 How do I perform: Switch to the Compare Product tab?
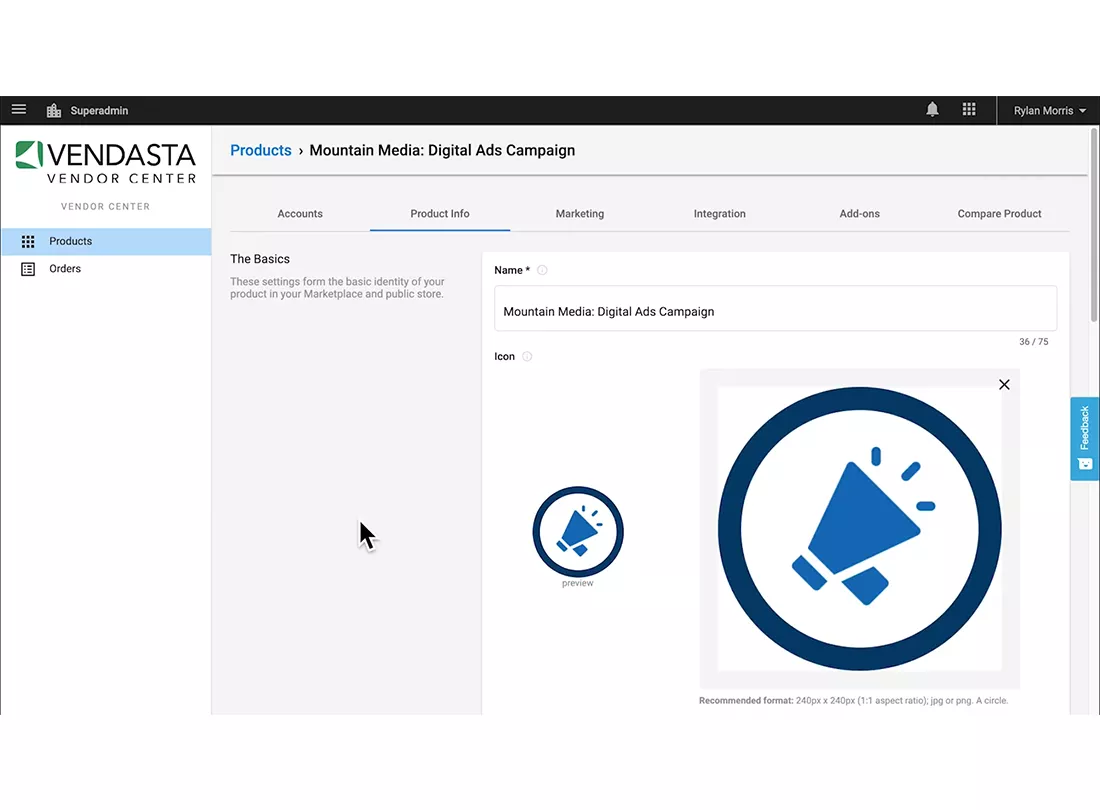[x=999, y=214]
